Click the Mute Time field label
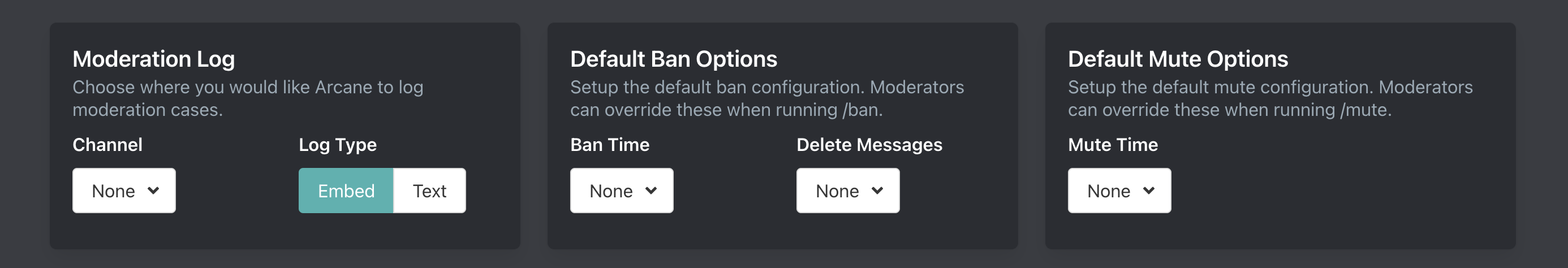This screenshot has height=268, width=1568. (1113, 144)
